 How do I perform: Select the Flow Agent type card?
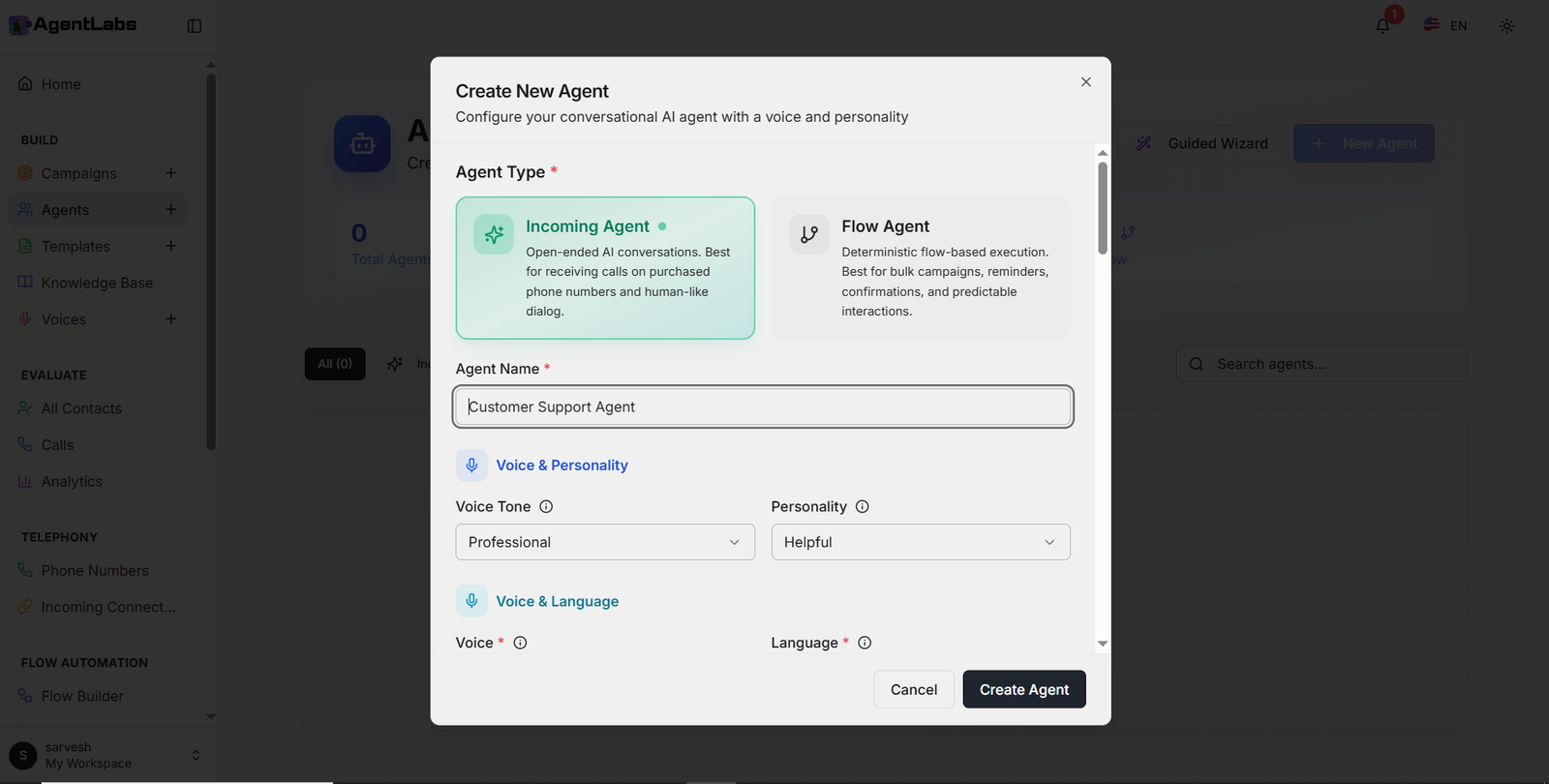click(922, 268)
